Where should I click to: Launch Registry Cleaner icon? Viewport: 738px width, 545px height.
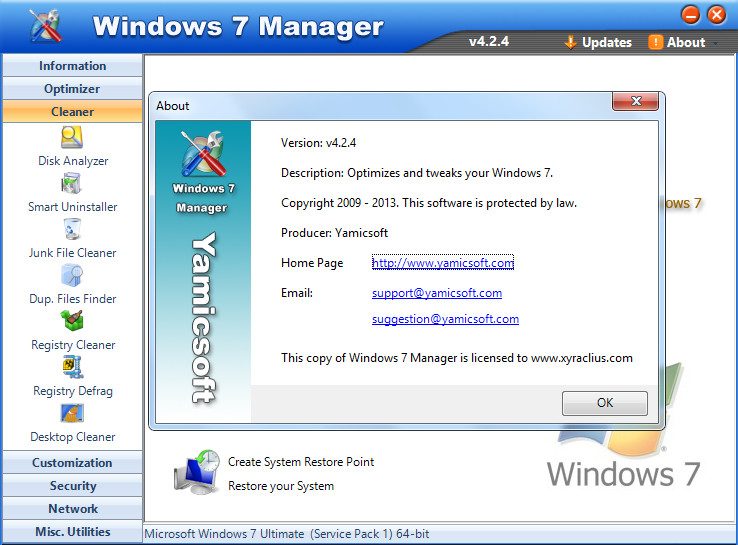[x=72, y=321]
